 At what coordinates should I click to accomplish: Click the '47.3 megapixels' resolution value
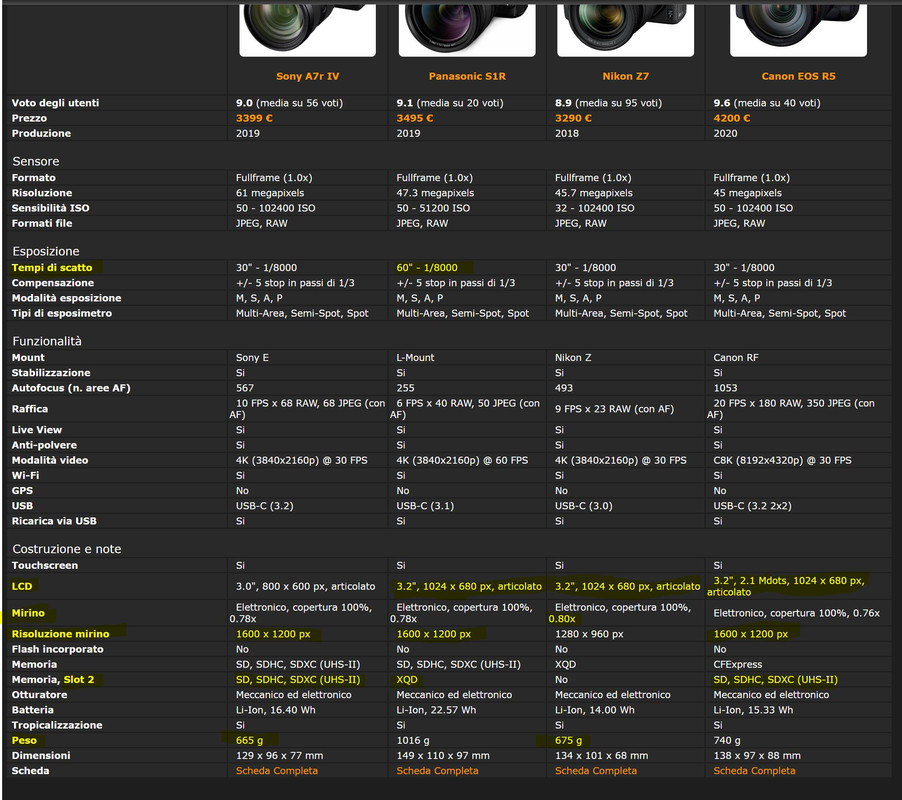[435, 193]
